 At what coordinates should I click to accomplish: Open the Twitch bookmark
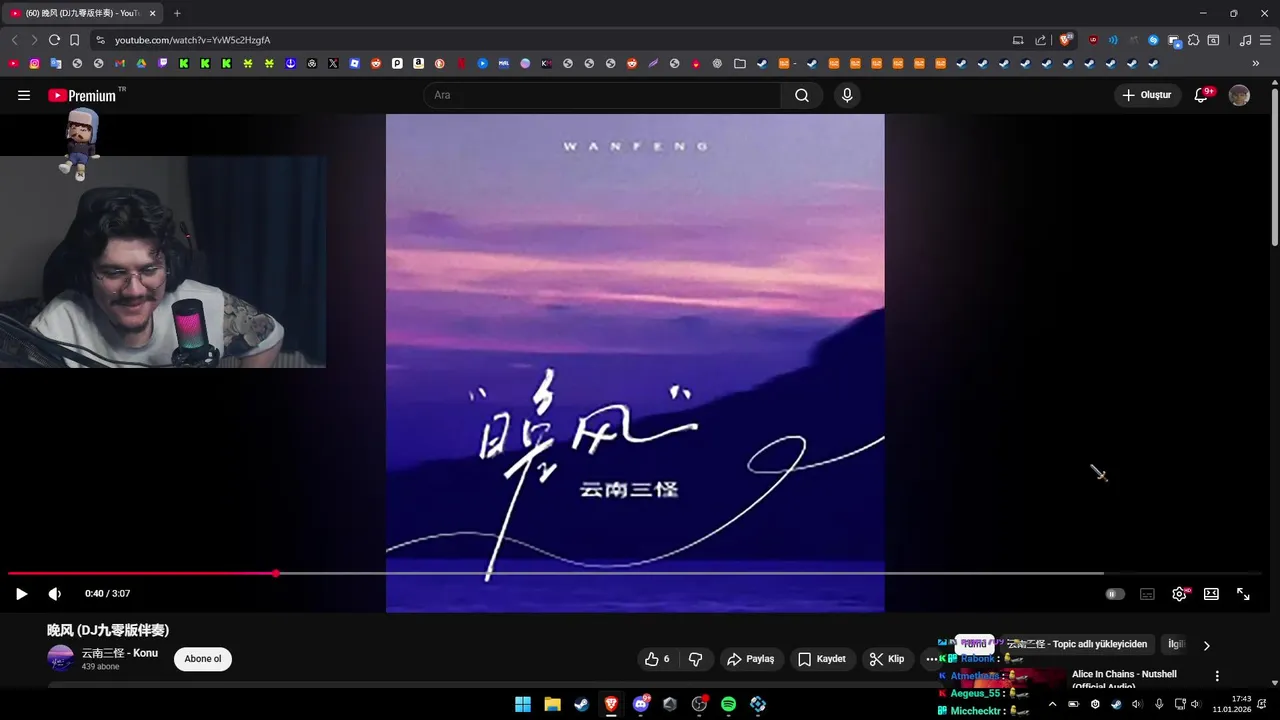163,63
